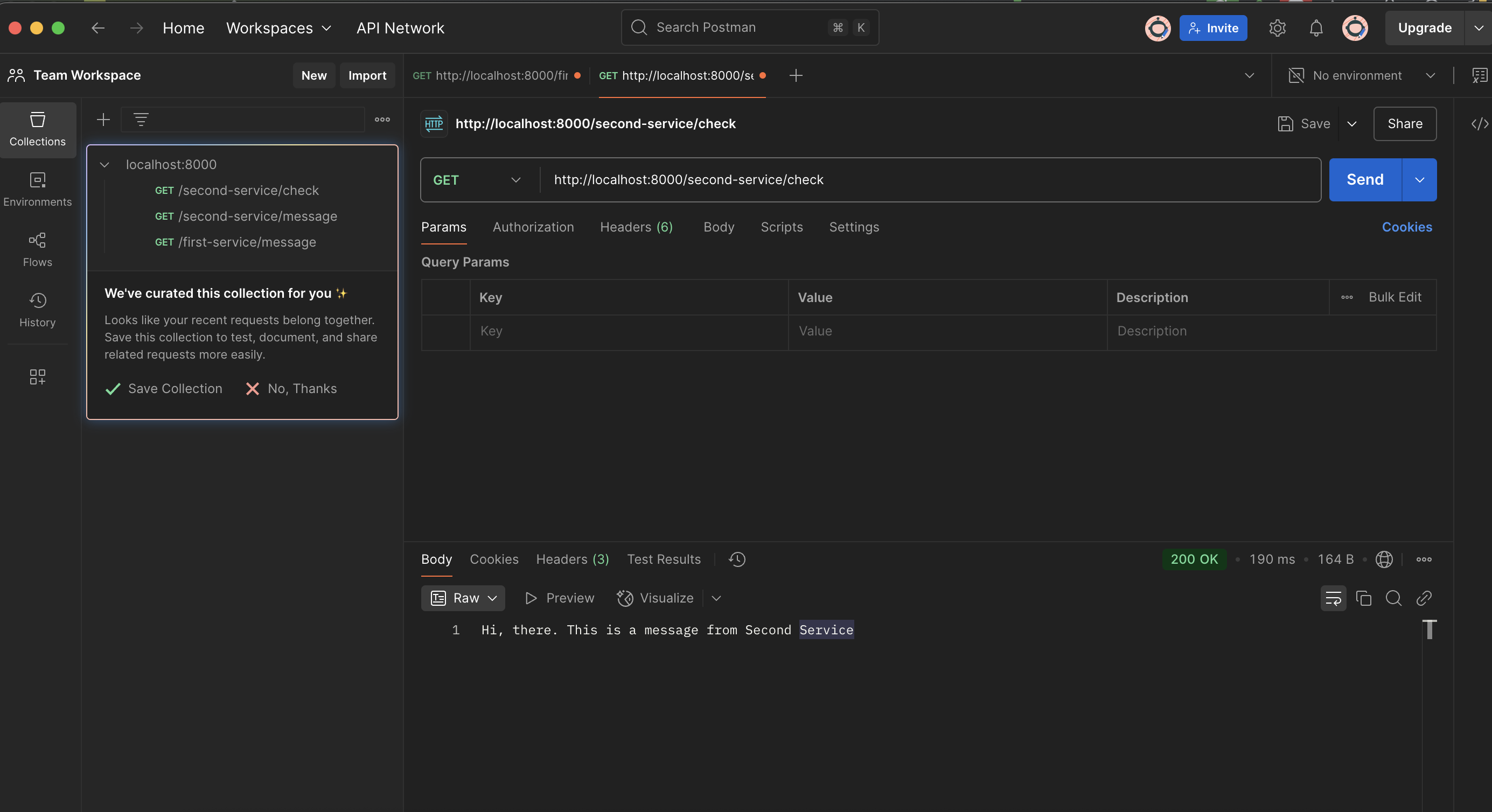
Task: Select the /second-service/message request
Action: point(246,216)
